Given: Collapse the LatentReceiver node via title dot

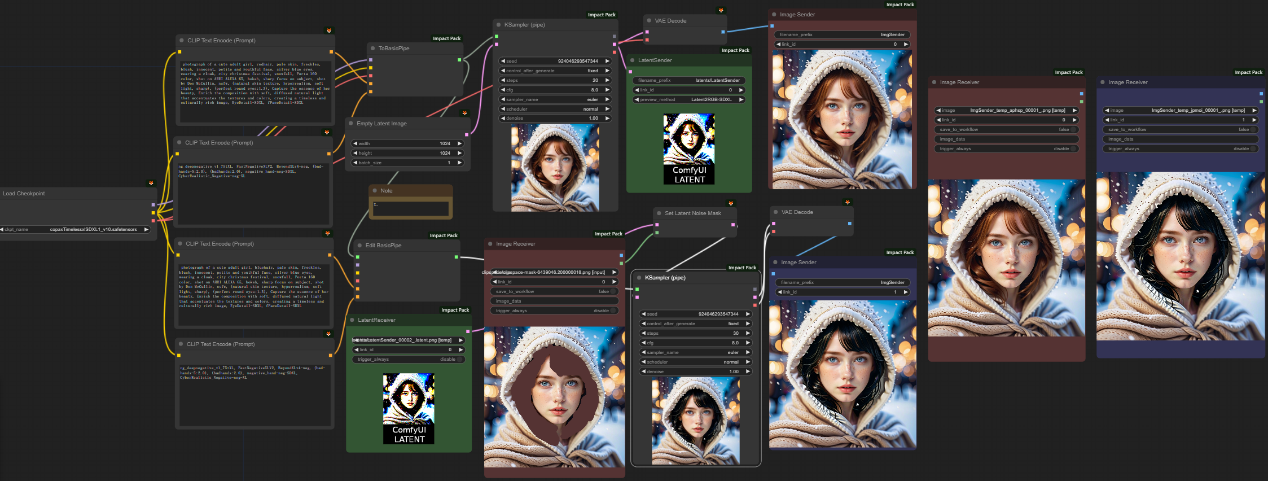Looking at the screenshot, I should coord(353,321).
